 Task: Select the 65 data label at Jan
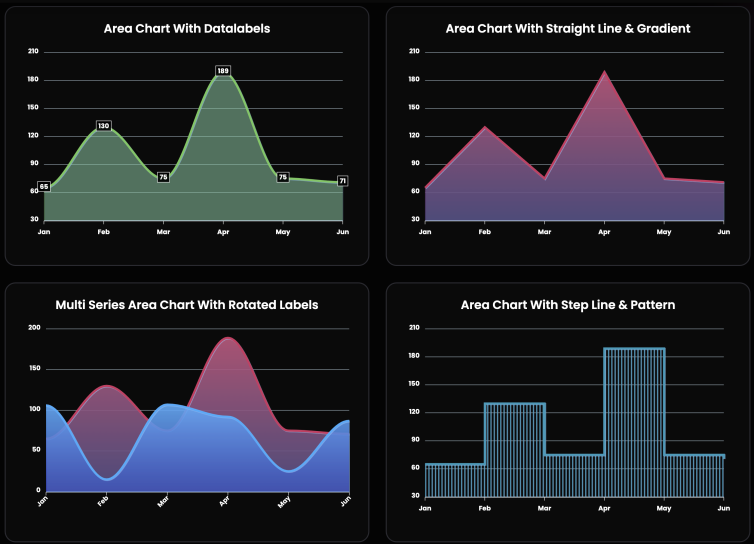point(44,187)
